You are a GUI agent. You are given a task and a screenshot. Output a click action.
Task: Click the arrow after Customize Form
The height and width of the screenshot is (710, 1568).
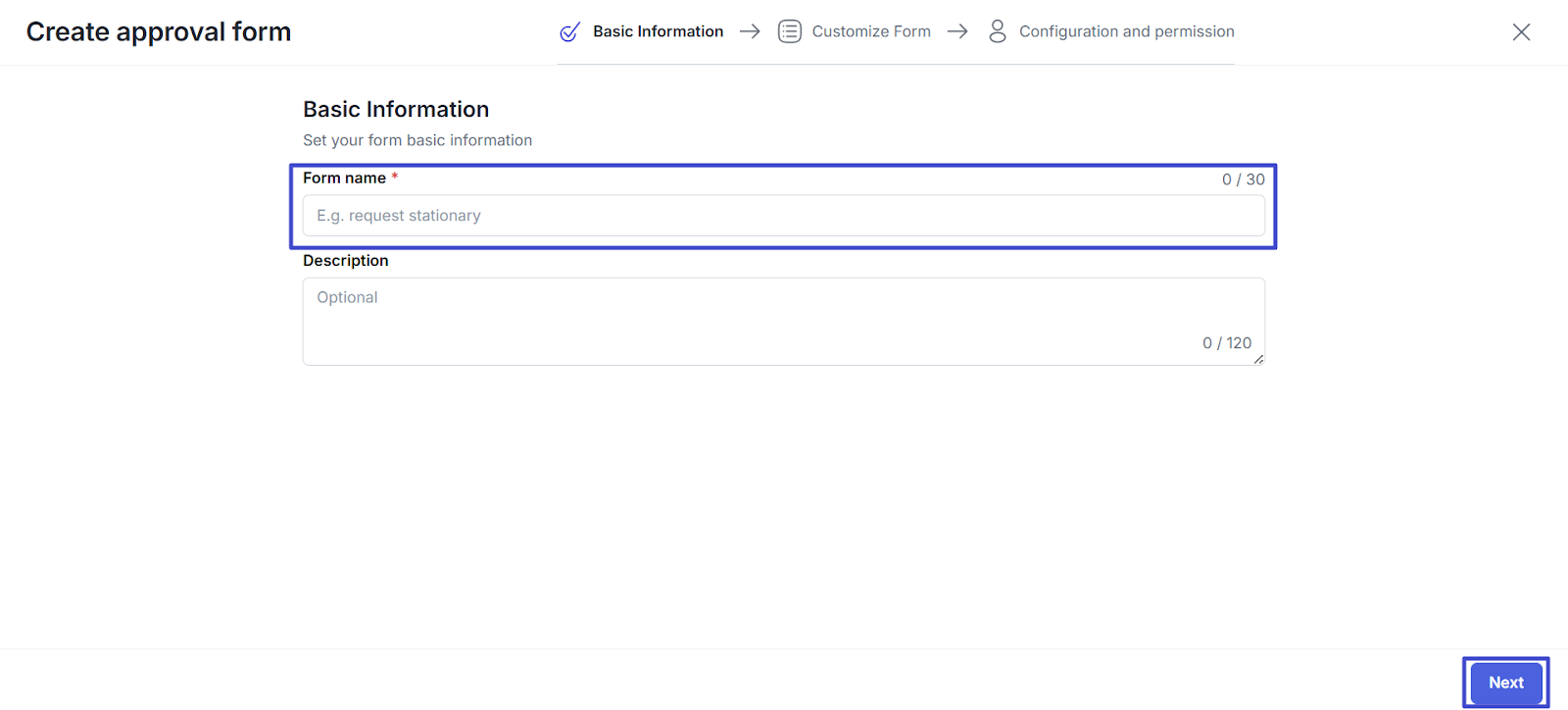[x=957, y=31]
